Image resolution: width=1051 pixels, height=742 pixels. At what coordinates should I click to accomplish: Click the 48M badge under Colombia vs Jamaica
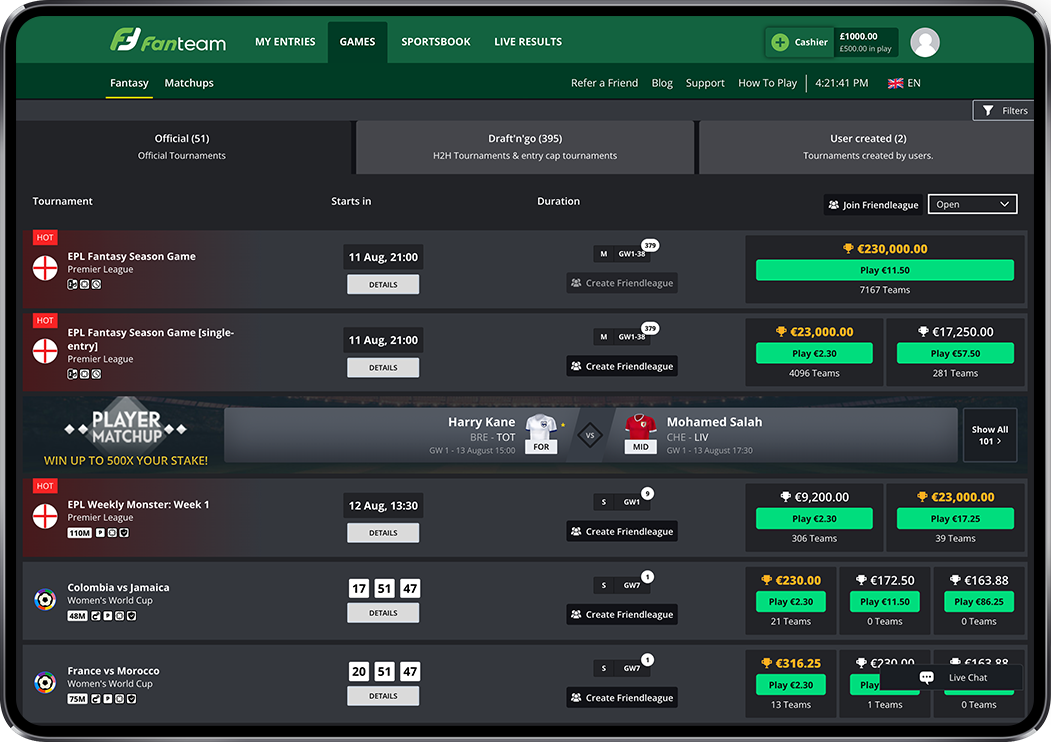[x=77, y=616]
